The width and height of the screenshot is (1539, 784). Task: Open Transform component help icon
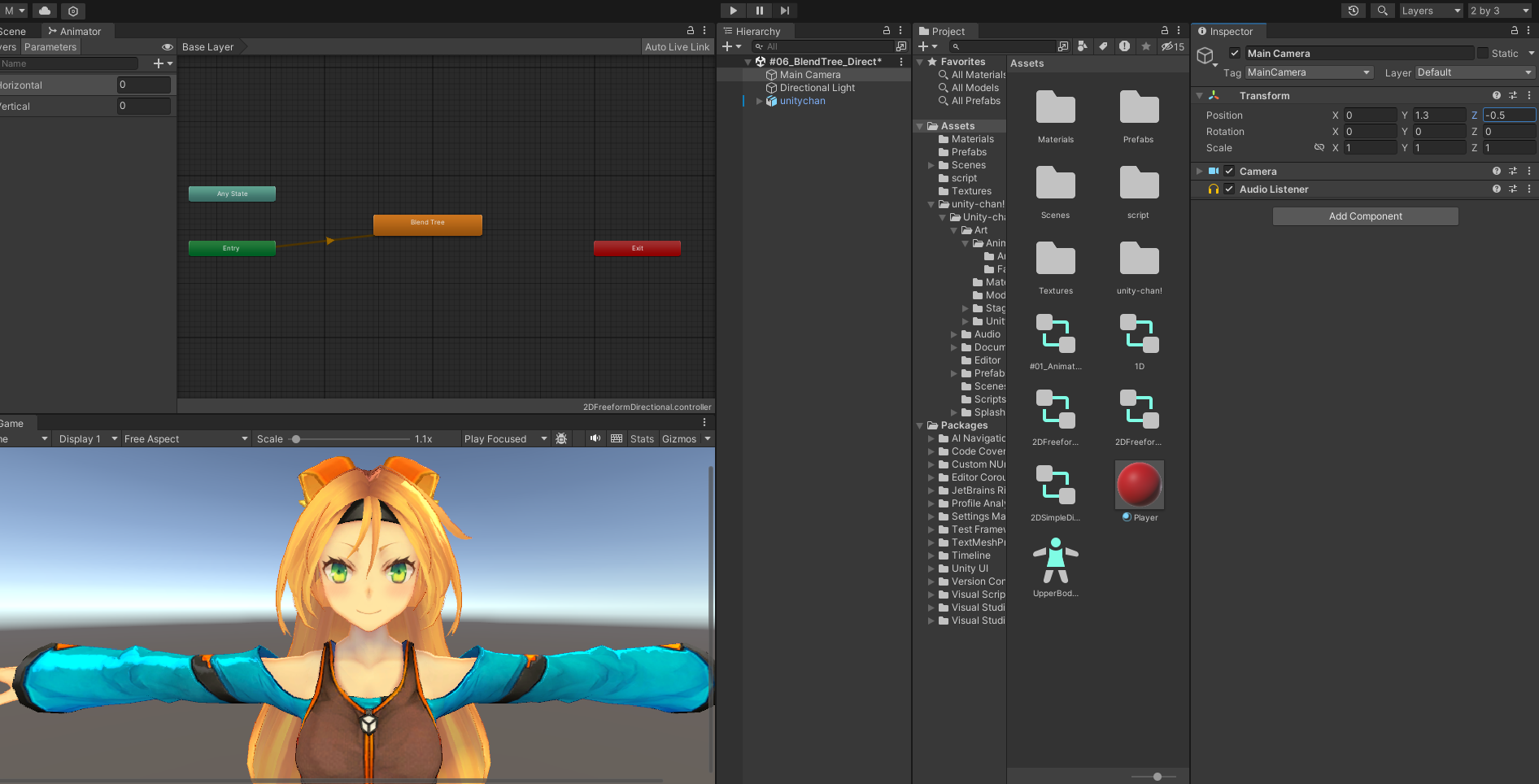point(1496,95)
